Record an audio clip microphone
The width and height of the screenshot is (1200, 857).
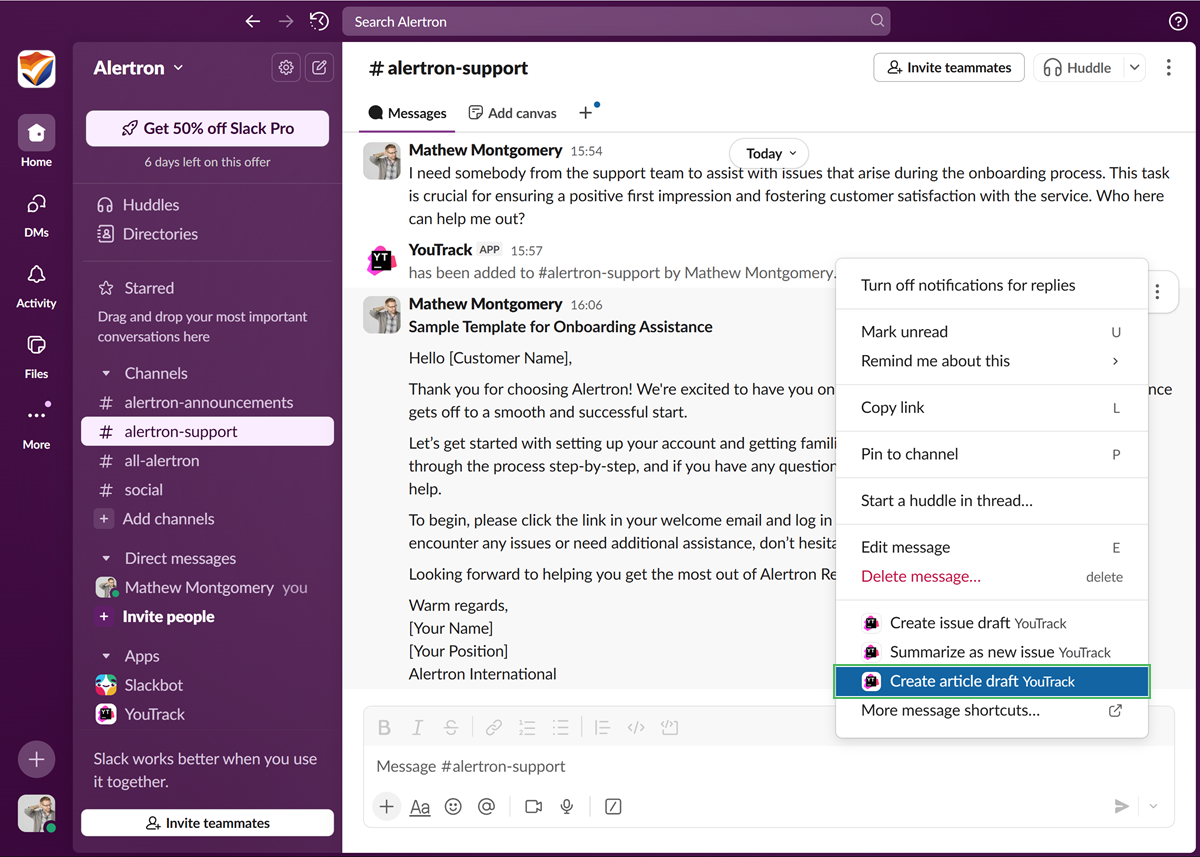[567, 806]
